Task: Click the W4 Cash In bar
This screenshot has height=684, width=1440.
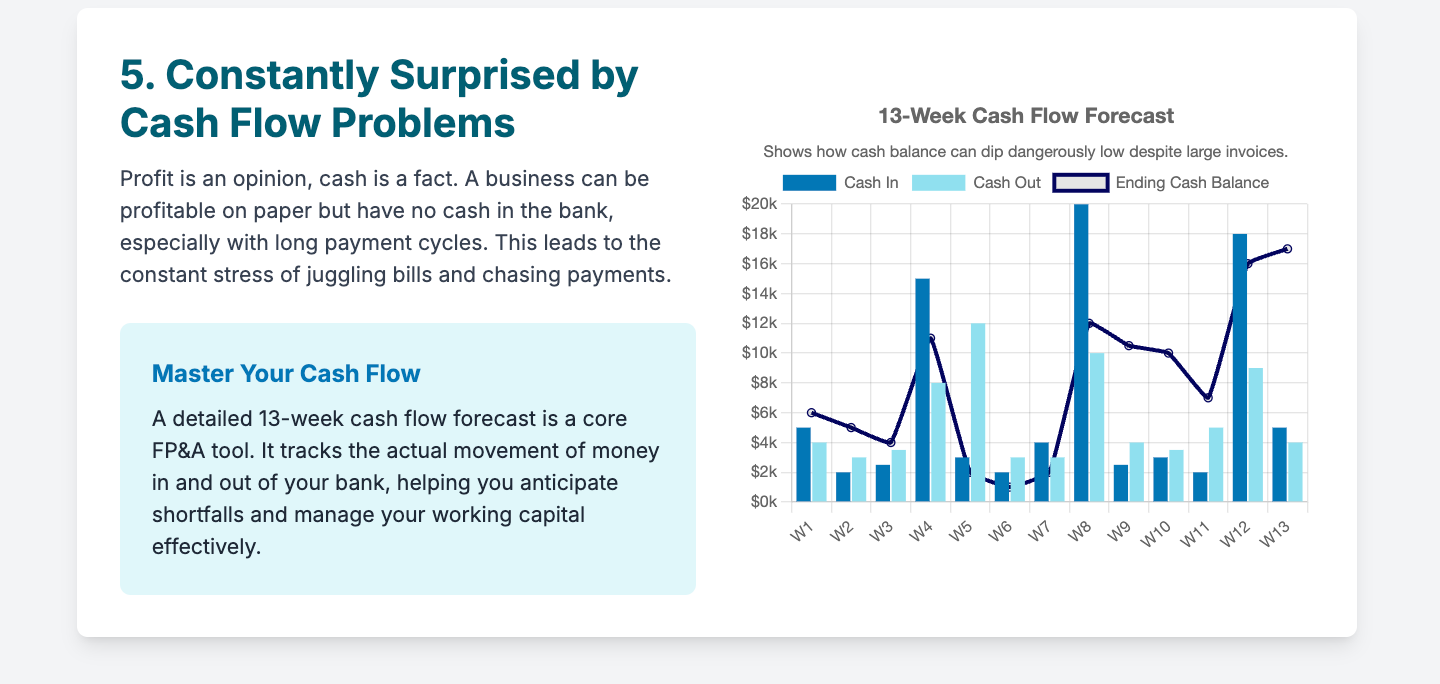Action: pyautogui.click(x=922, y=390)
